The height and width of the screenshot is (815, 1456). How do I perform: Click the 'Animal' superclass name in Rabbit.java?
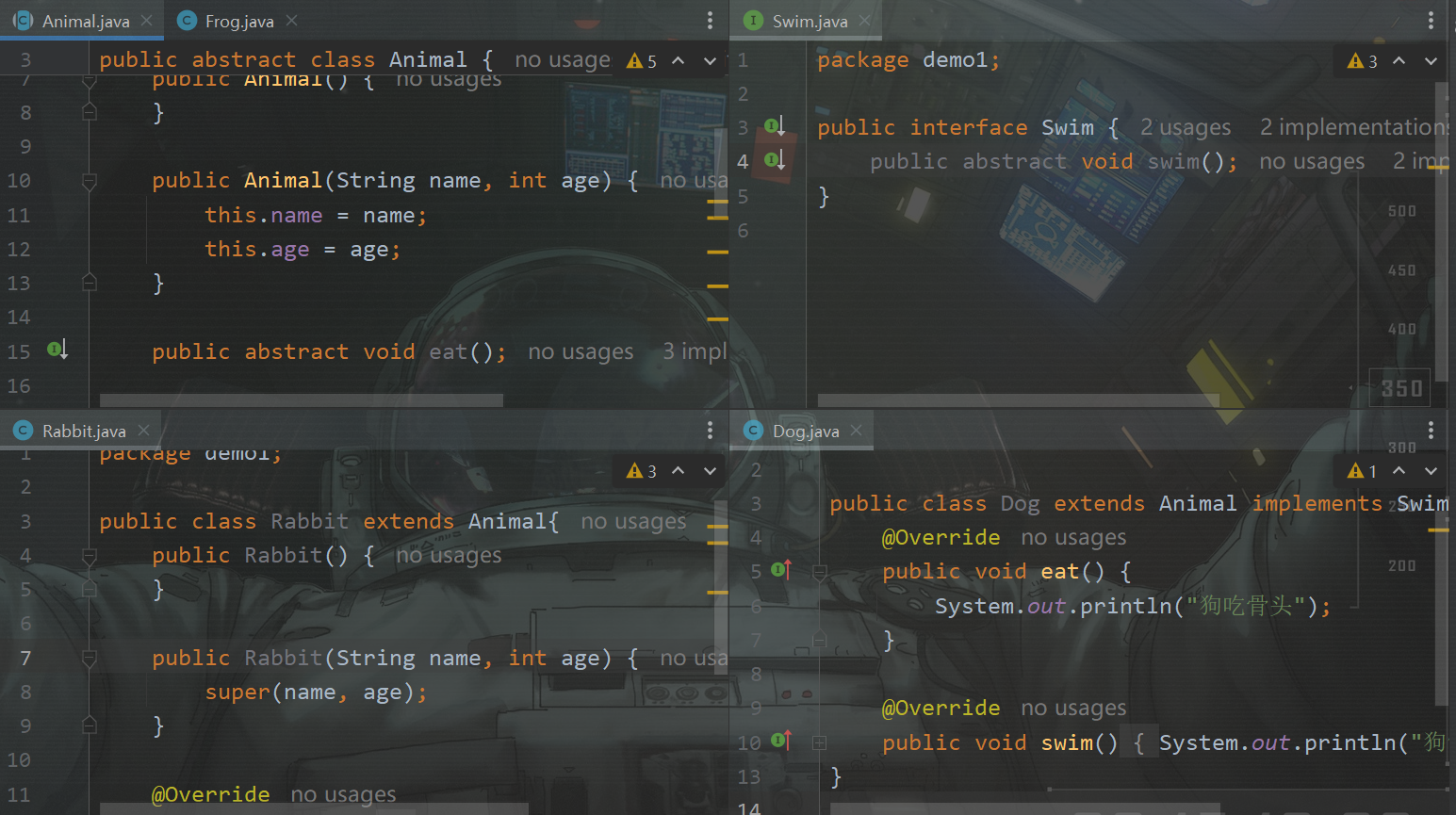point(508,521)
